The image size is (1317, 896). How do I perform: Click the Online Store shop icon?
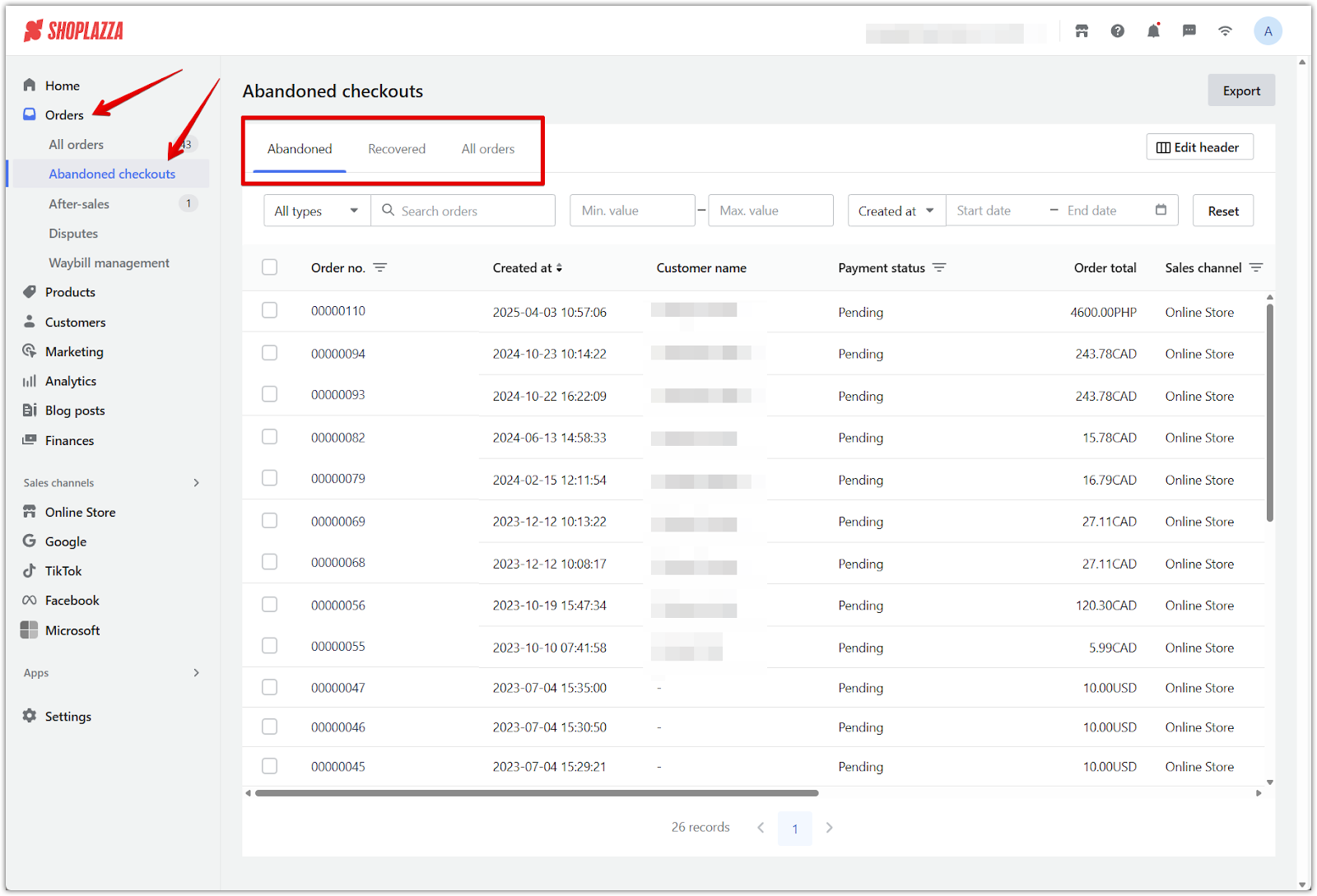click(x=30, y=511)
